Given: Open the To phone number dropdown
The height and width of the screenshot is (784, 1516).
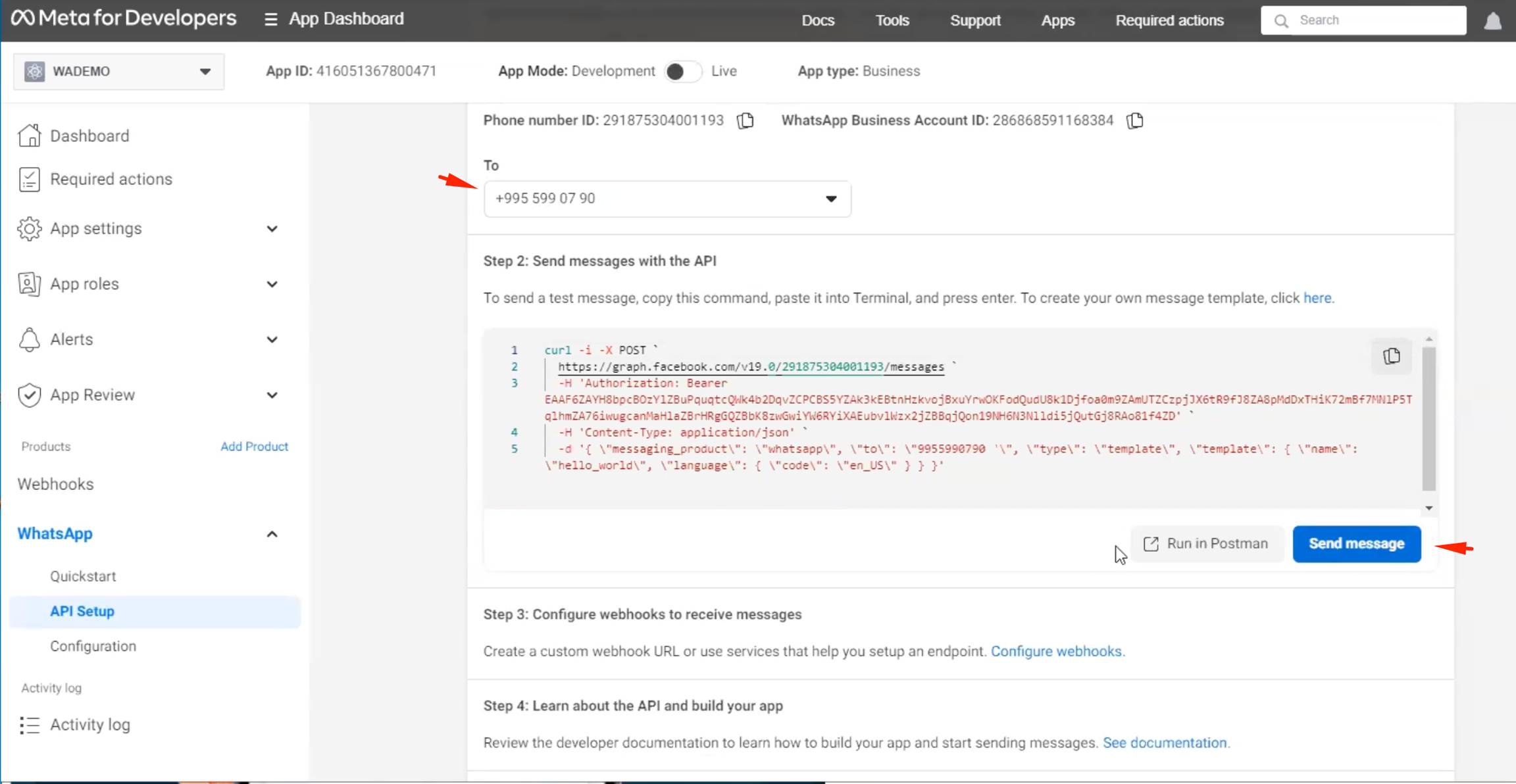Looking at the screenshot, I should [667, 199].
